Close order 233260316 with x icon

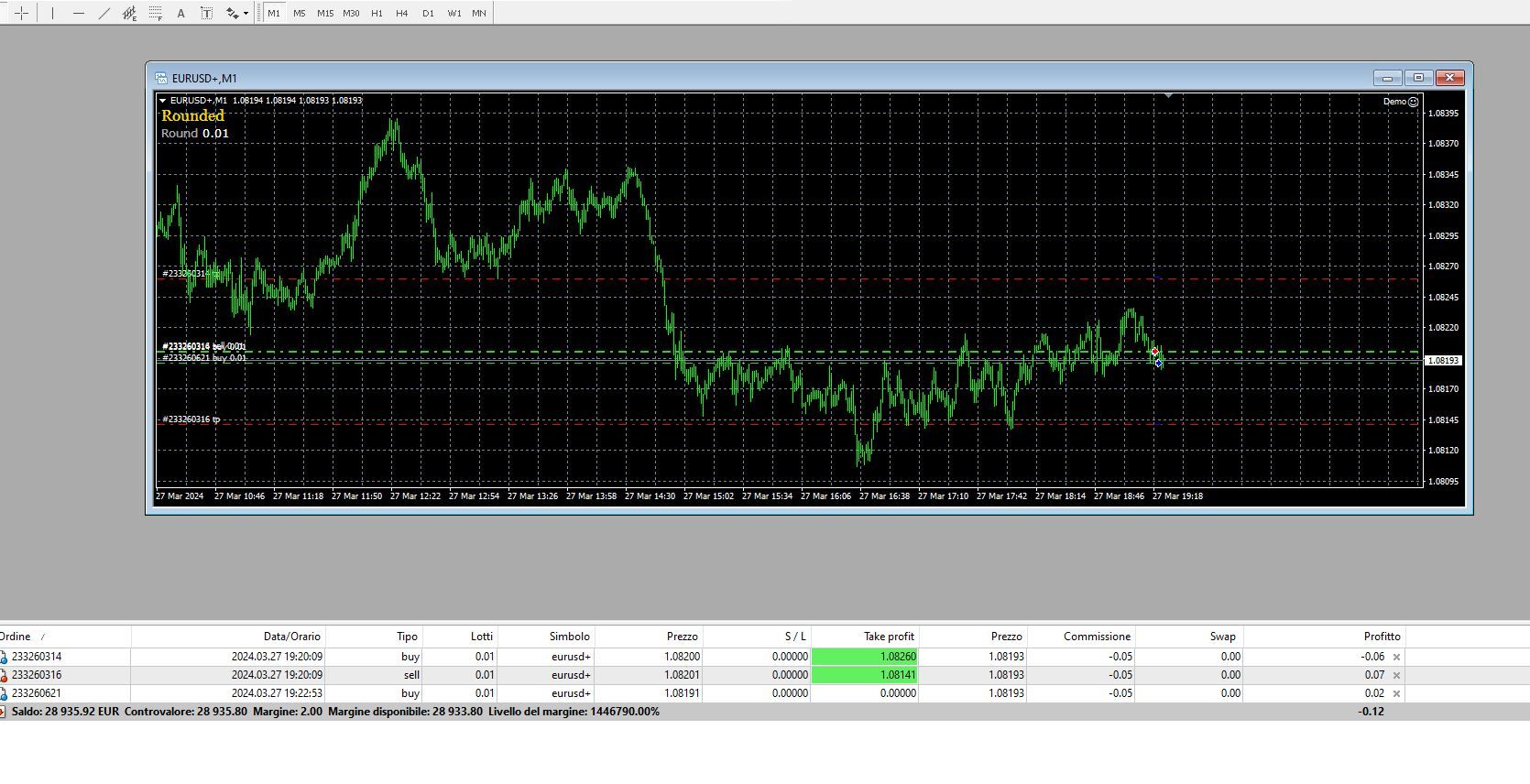[1396, 675]
